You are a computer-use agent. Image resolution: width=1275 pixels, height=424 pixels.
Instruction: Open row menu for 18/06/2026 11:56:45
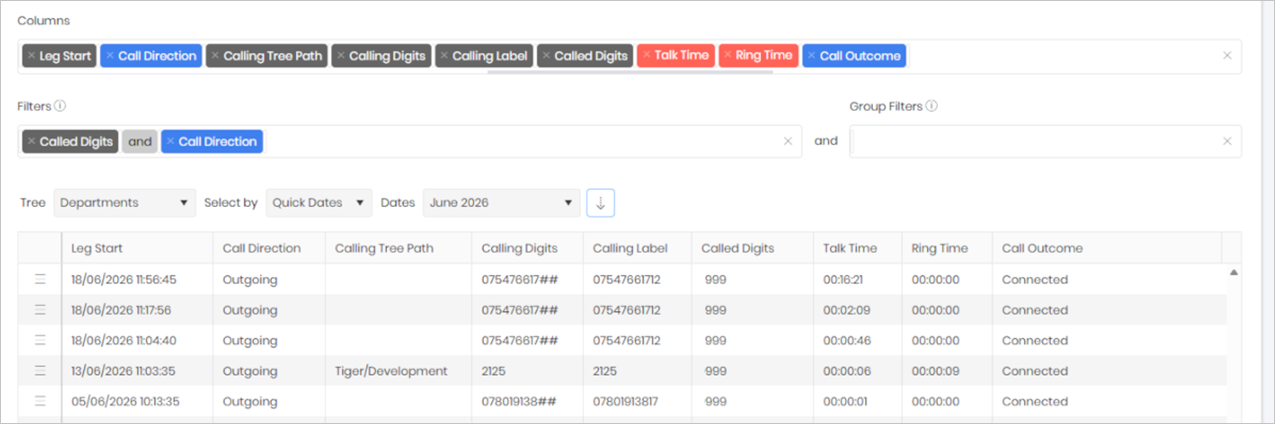click(41, 280)
